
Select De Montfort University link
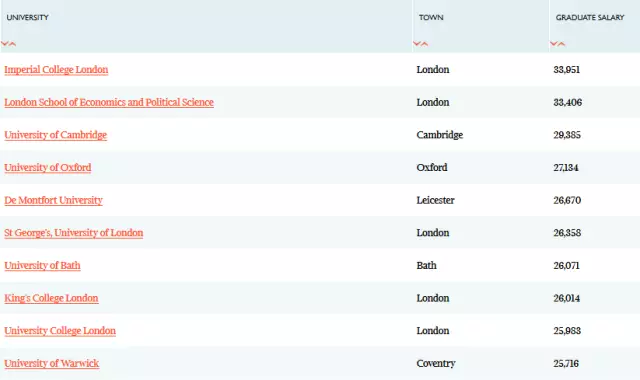click(53, 200)
